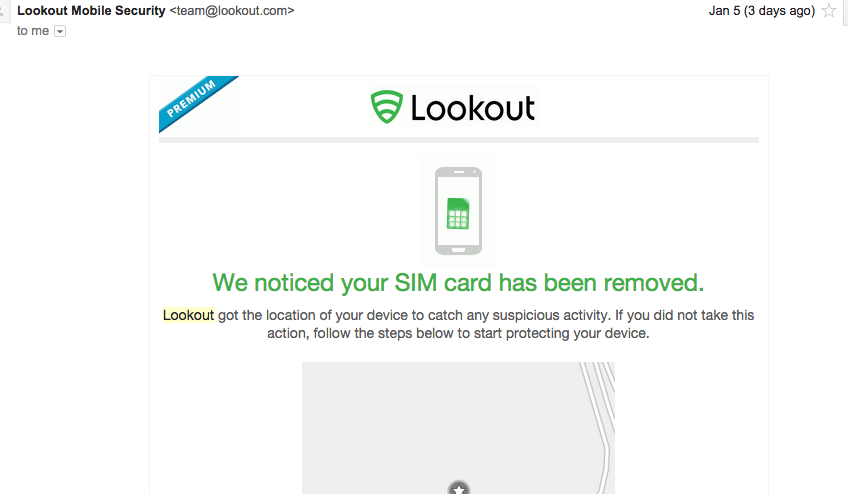Click the sender avatar at left edge
This screenshot has width=848, height=494.
pyautogui.click(x=4, y=12)
